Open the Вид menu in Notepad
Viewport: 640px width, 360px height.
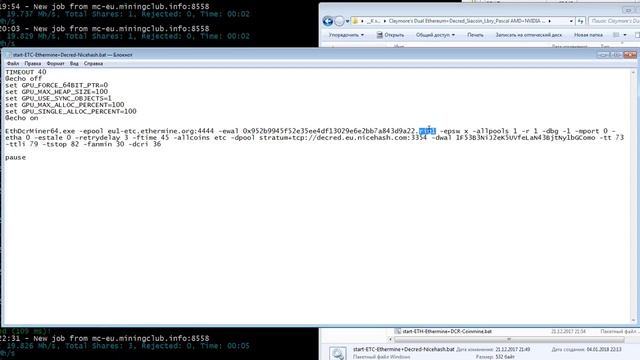click(74, 64)
